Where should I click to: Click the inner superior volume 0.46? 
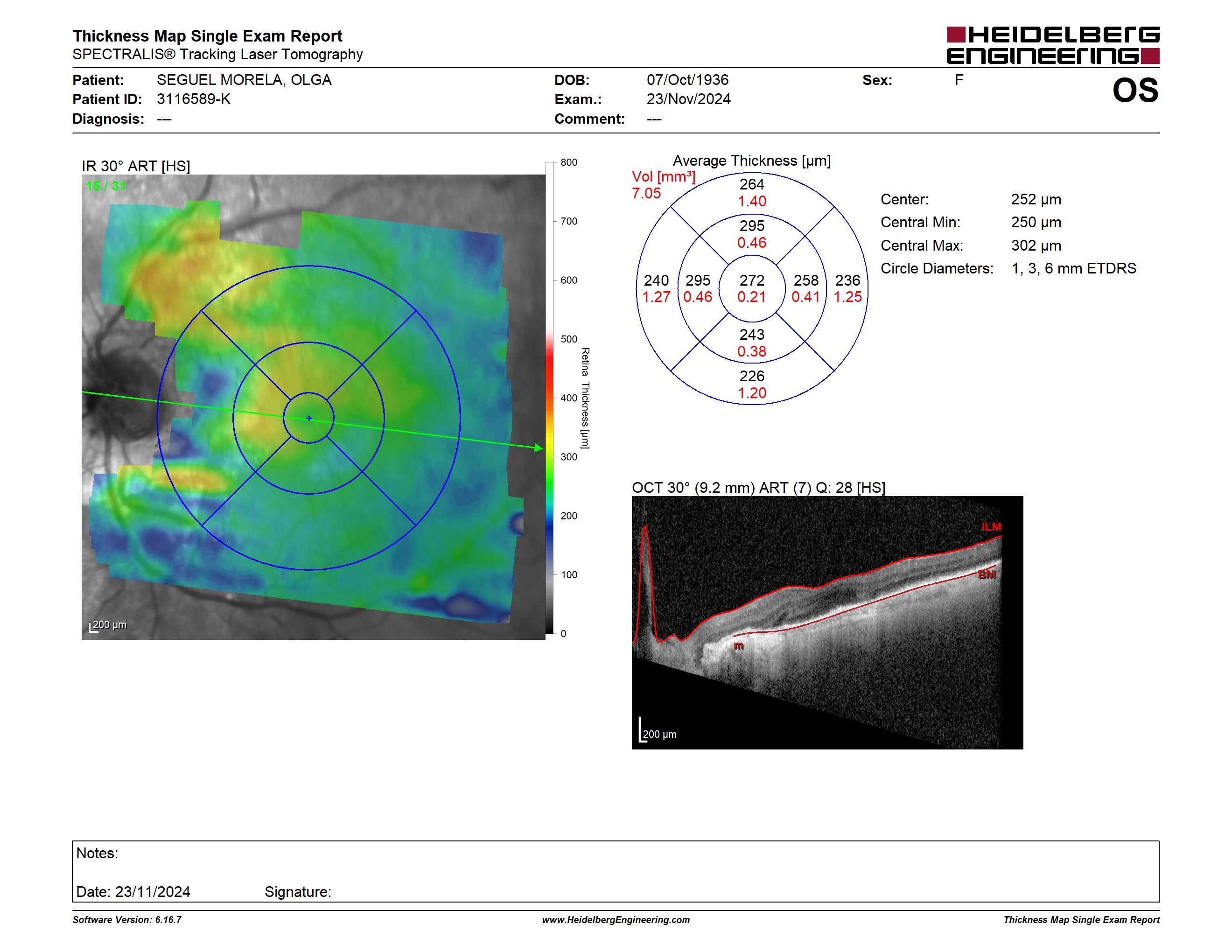[751, 243]
